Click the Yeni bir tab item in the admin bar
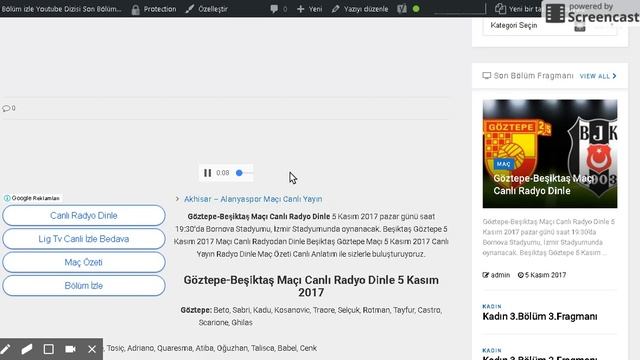This screenshot has width=640, height=360. (519, 9)
